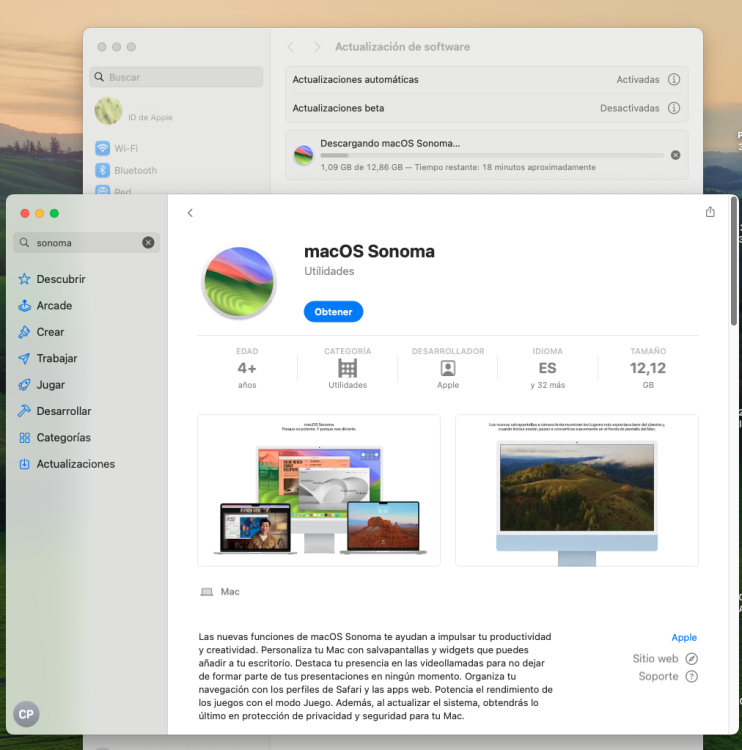Click the macOS Sonoma app icon

tap(239, 282)
